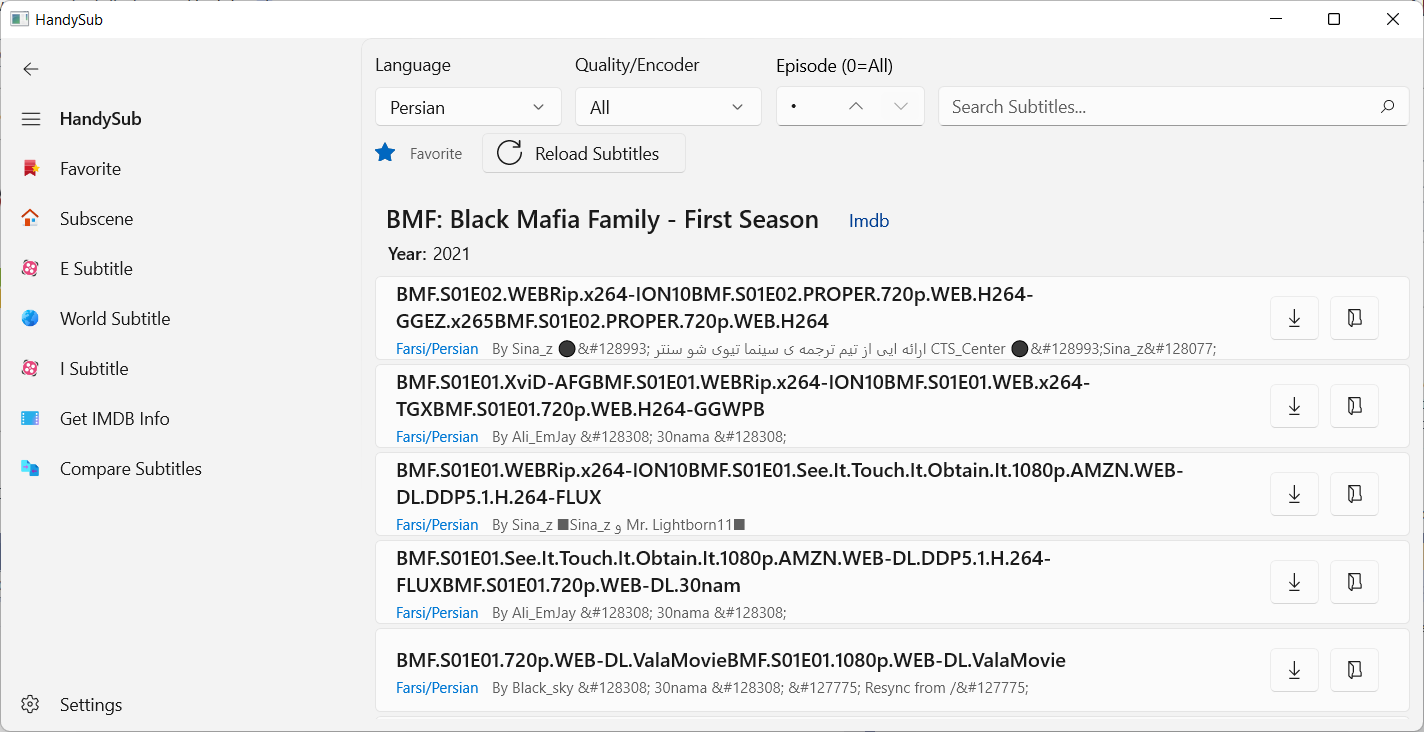Open subtitle page for See.It.Touch.It 30nam entry
This screenshot has height=732, width=1424.
[x=1355, y=581]
